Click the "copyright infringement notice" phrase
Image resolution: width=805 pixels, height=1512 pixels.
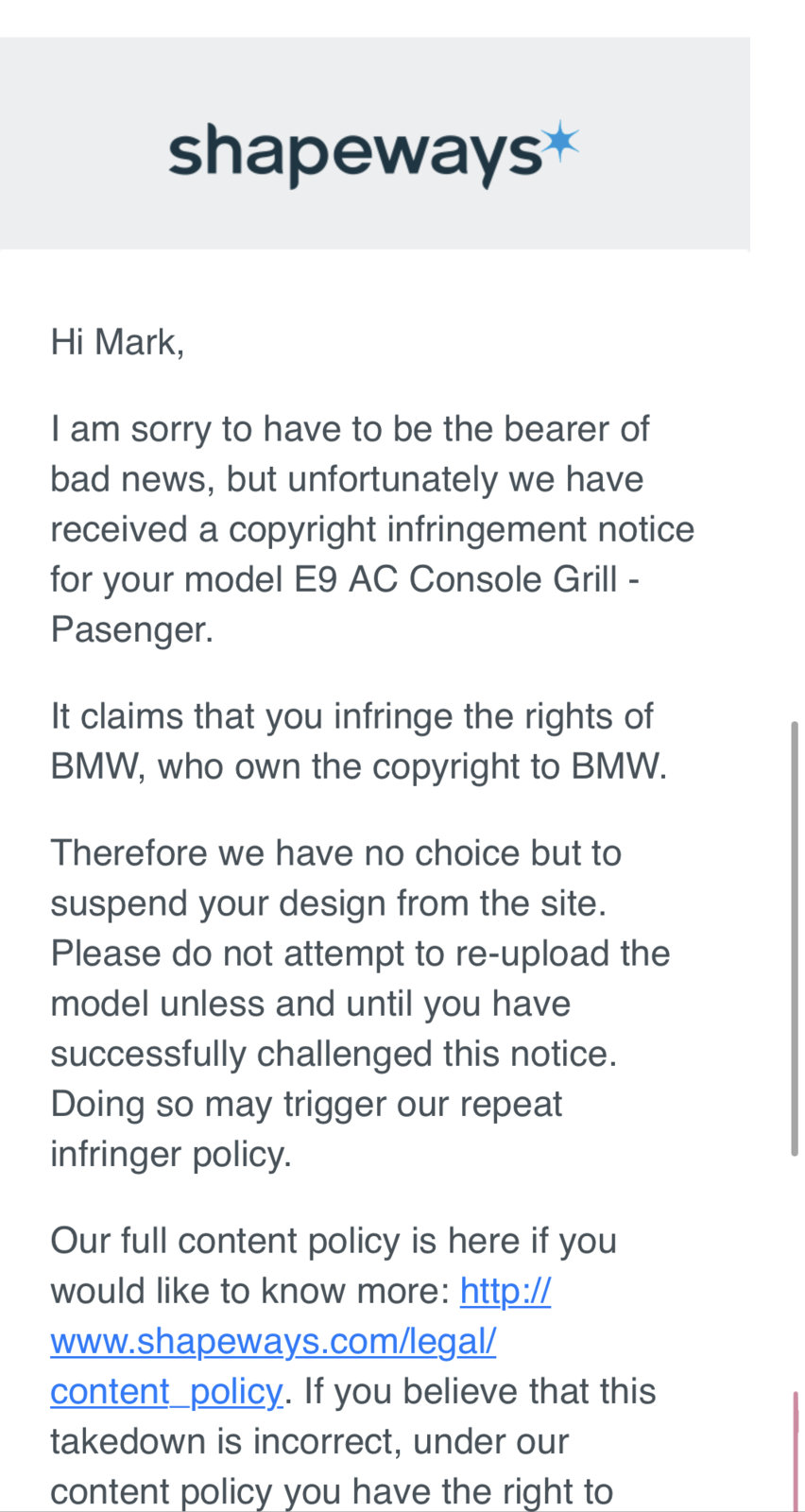461,529
